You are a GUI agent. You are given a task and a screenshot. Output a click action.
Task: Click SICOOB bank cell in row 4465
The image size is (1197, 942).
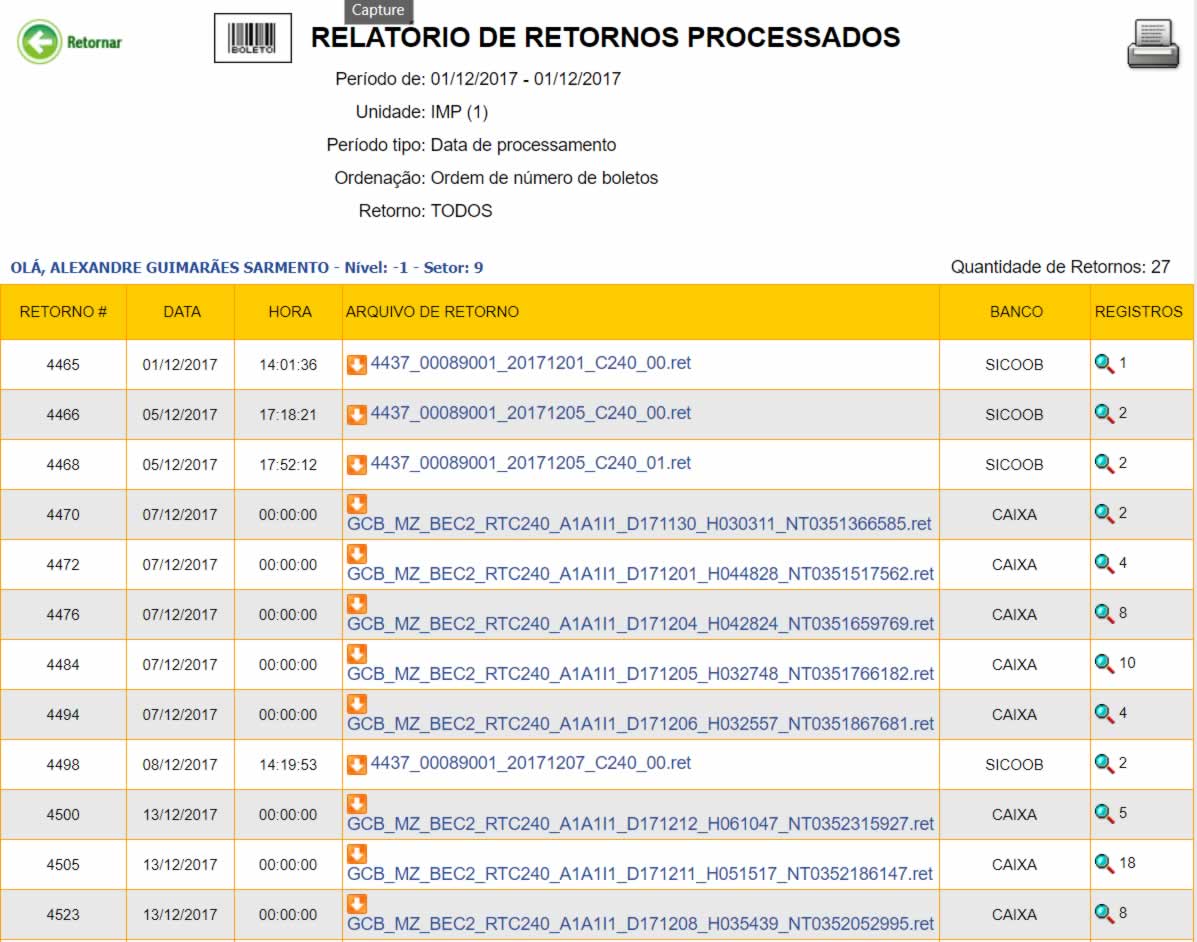(1014, 365)
